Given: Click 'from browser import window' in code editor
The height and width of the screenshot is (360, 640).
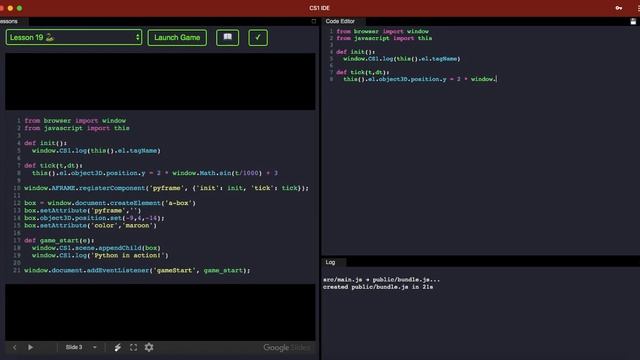Looking at the screenshot, I should tap(382, 31).
